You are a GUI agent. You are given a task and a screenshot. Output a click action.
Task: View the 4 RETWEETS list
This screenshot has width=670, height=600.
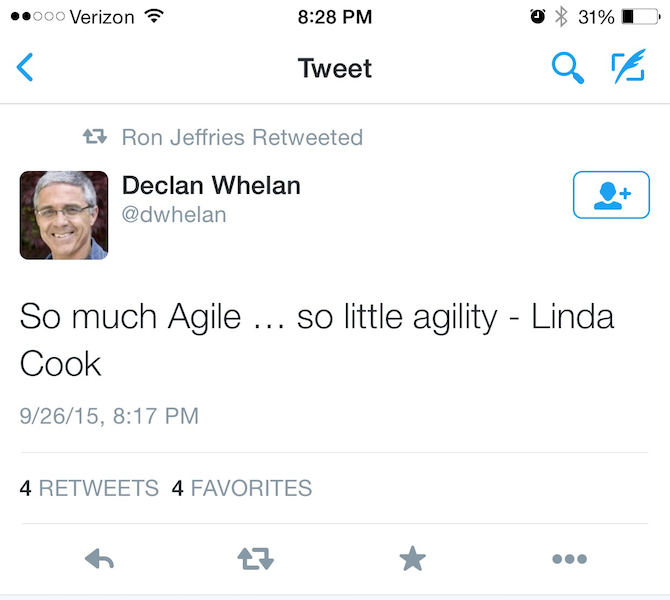(x=89, y=488)
